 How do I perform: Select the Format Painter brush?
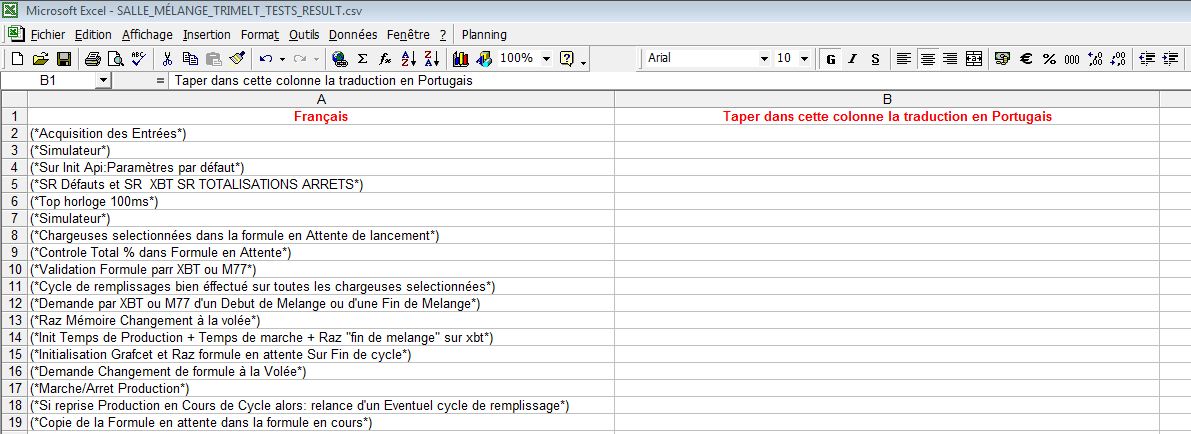(236, 59)
